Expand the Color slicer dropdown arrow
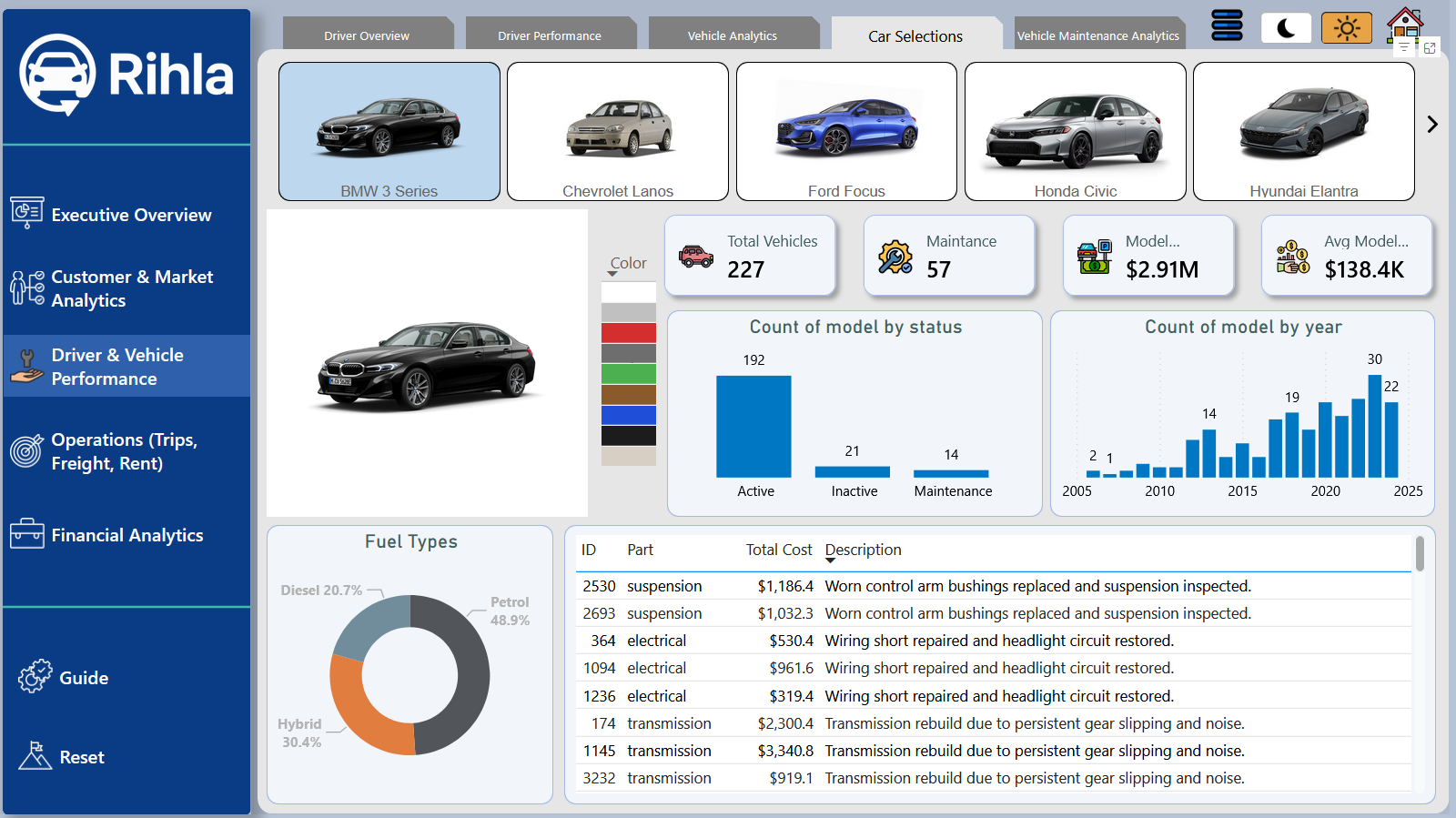The height and width of the screenshot is (818, 1456). point(612,274)
